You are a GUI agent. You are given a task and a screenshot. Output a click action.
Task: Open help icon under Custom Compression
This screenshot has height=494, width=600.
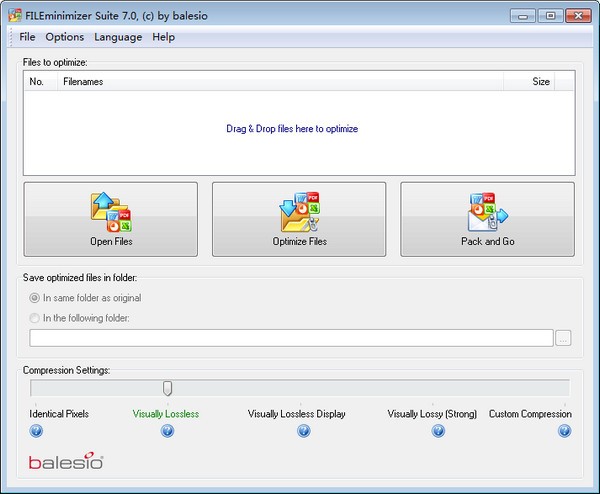pos(564,431)
